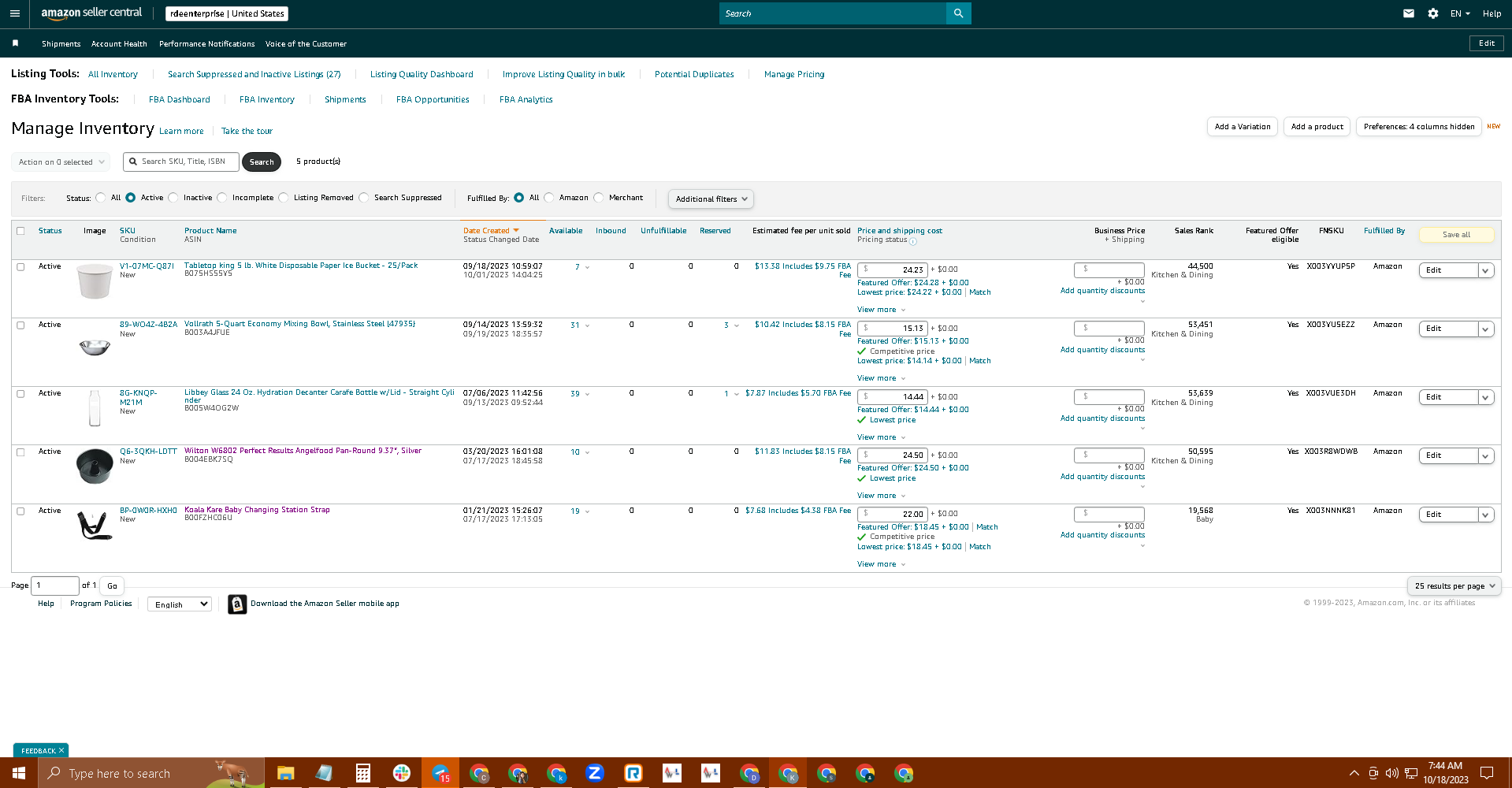Screen dimensions: 1512x788
Task: Open Zoom from the taskbar
Action: (595, 773)
